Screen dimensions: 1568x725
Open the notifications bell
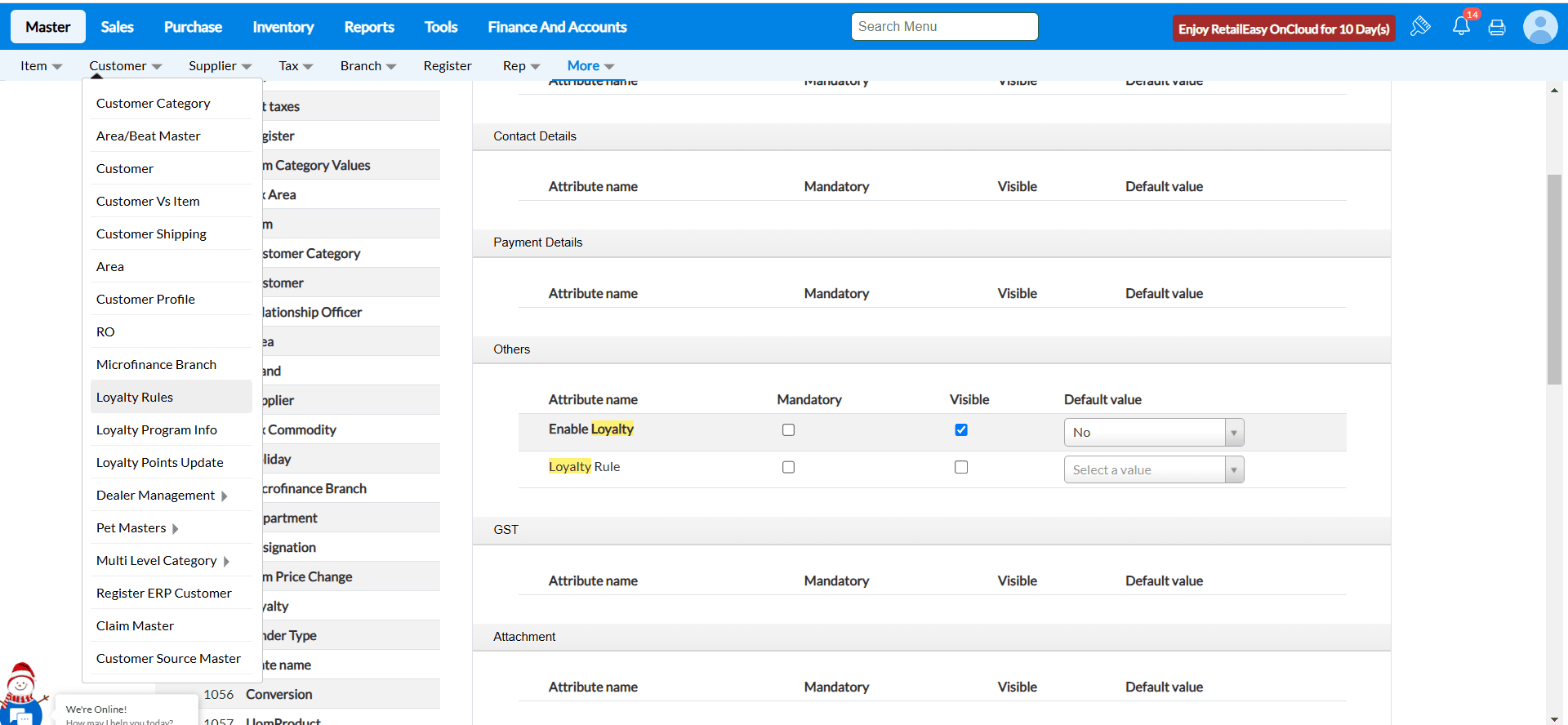(x=1461, y=27)
